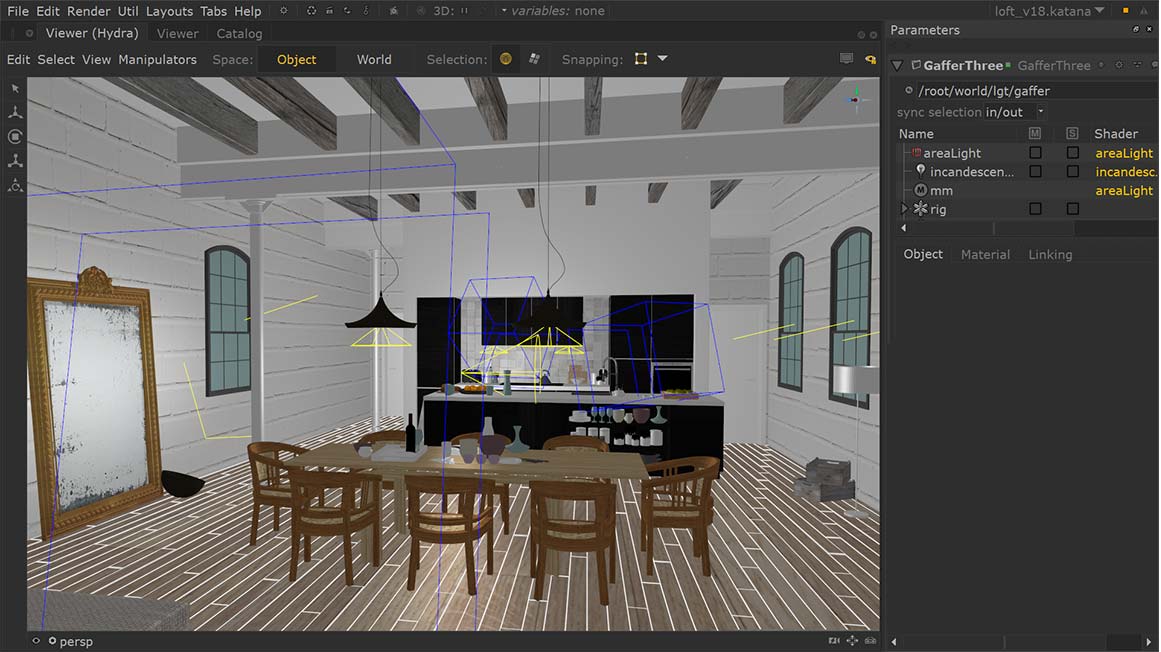Click the yellow sphere selection mode icon
The height and width of the screenshot is (652, 1161).
(506, 59)
